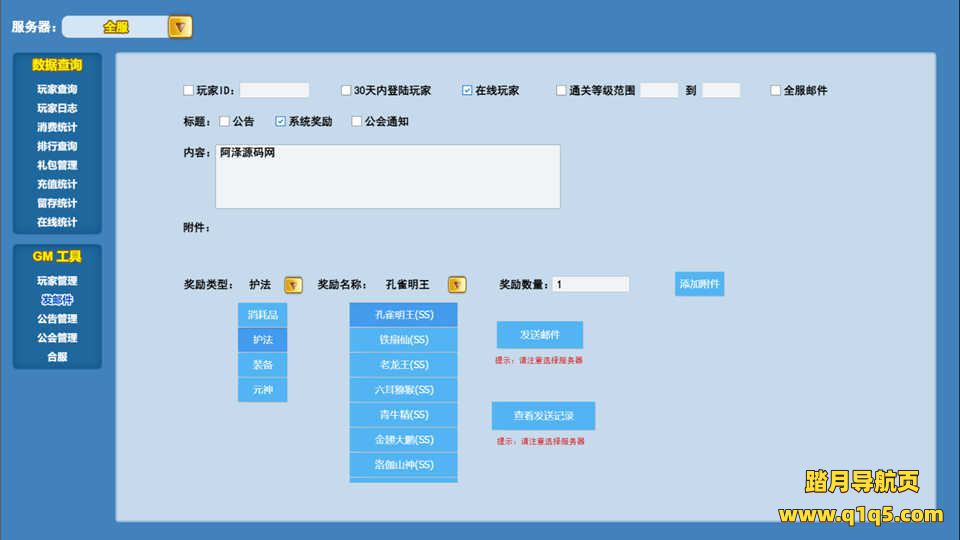Select 六耳猕猴(SS) in the reward name list

(x=403, y=390)
